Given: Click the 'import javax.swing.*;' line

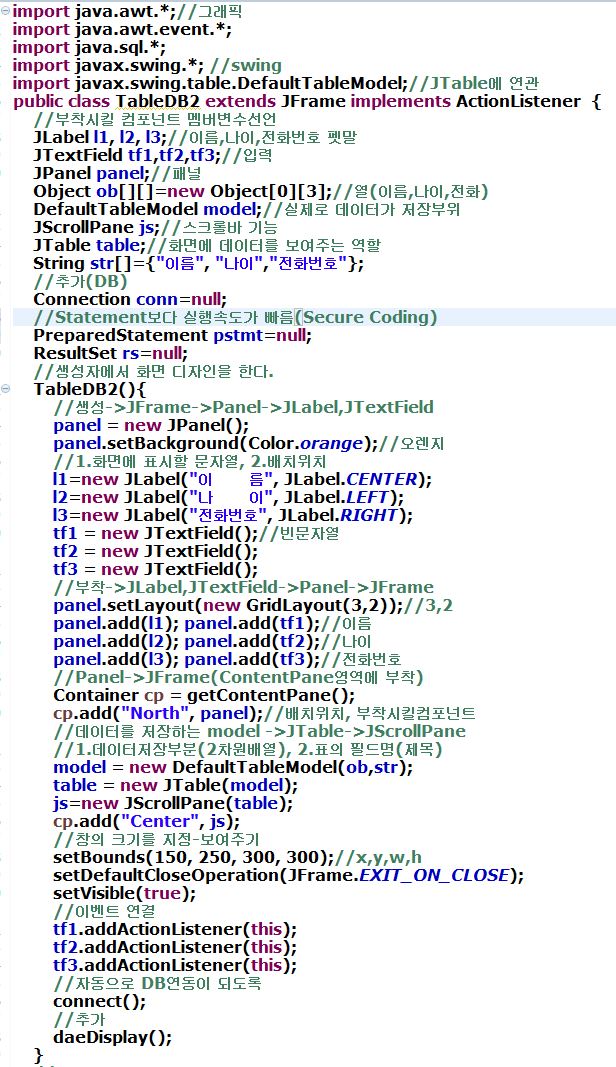Looking at the screenshot, I should (147, 65).
